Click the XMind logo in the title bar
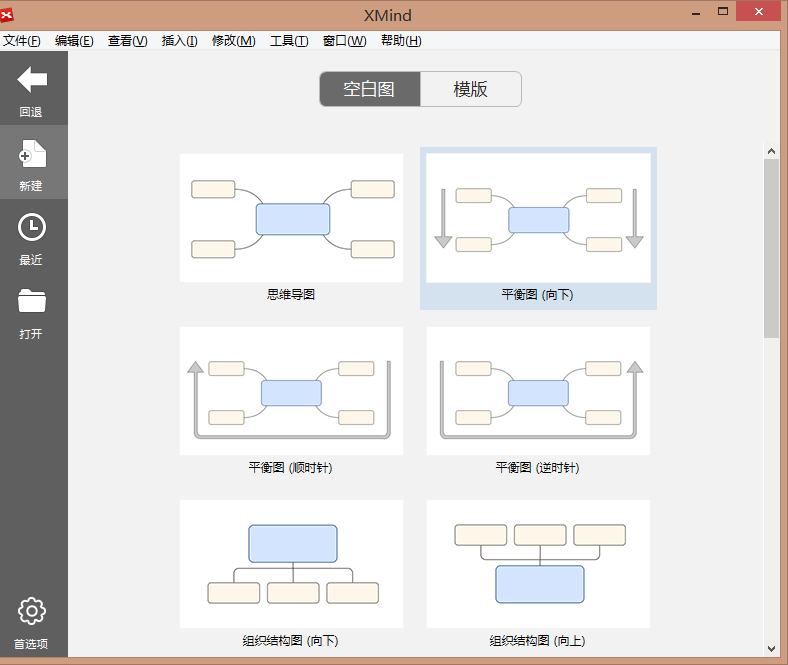The width and height of the screenshot is (788, 665). click(7, 15)
